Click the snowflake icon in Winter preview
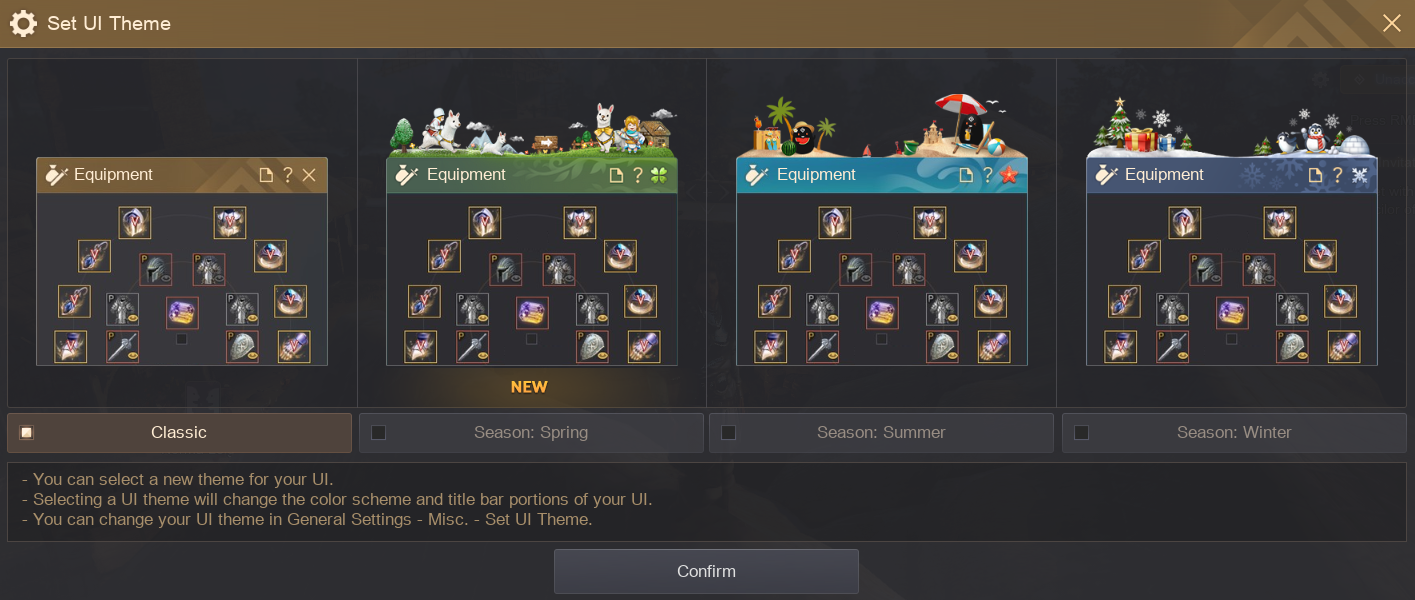Screen dimensions: 1415x600 coord(1359,175)
